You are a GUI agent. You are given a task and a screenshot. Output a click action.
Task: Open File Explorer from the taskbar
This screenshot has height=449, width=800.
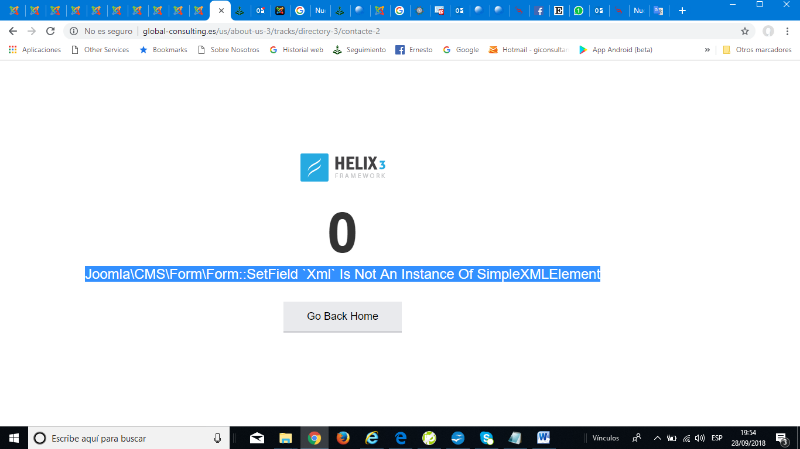click(x=285, y=438)
